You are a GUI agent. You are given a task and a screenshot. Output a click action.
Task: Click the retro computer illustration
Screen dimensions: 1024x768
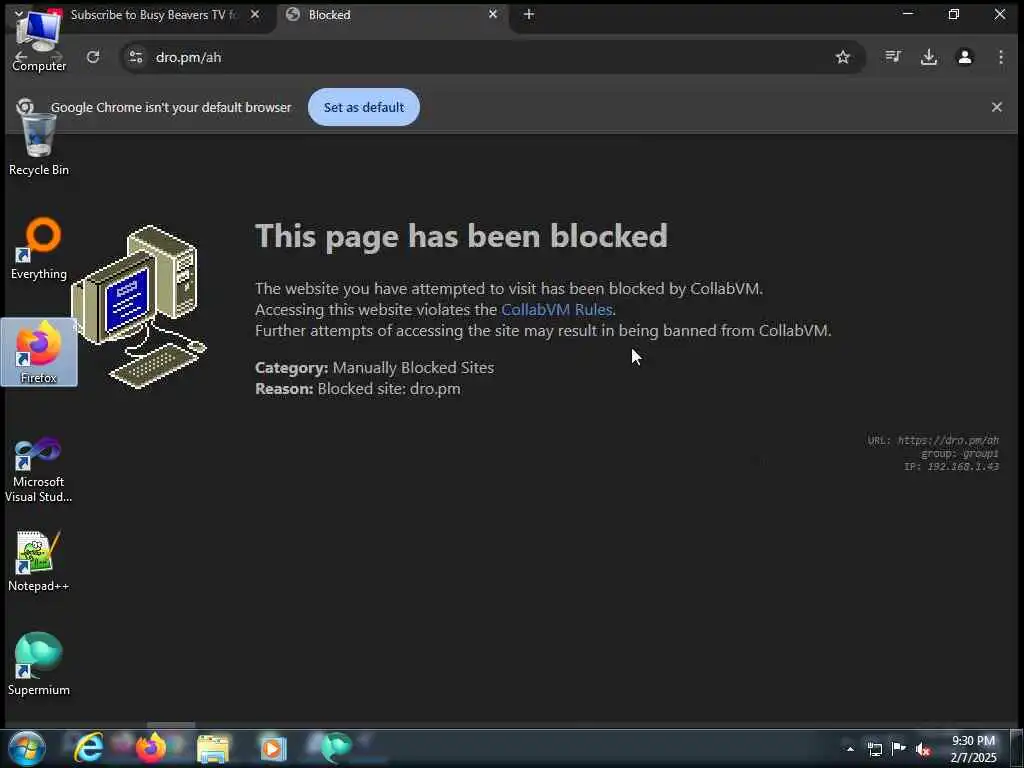(139, 307)
